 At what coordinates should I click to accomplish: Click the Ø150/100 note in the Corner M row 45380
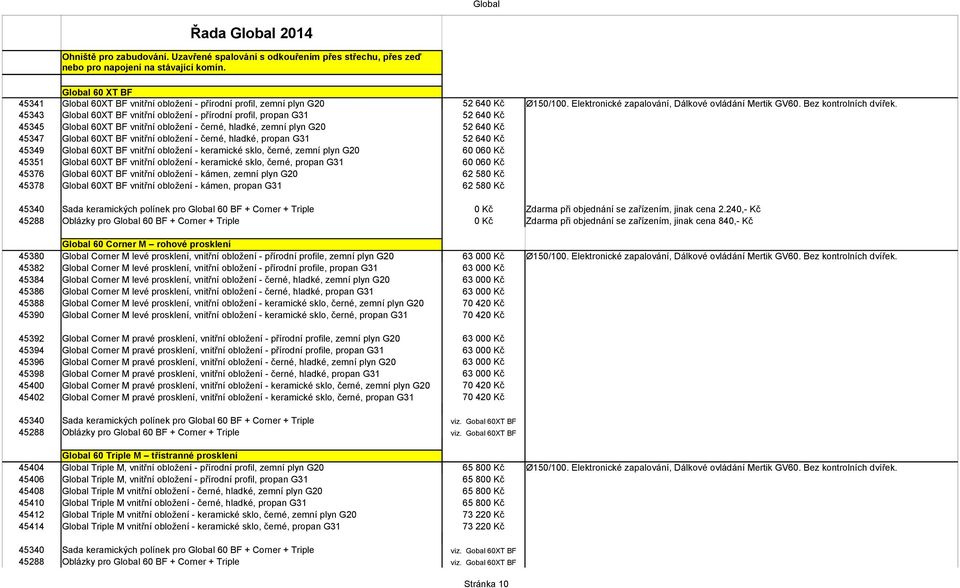click(x=711, y=257)
